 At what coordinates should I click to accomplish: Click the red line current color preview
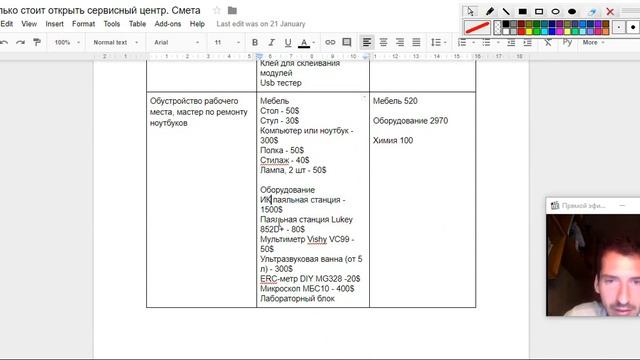(477, 28)
